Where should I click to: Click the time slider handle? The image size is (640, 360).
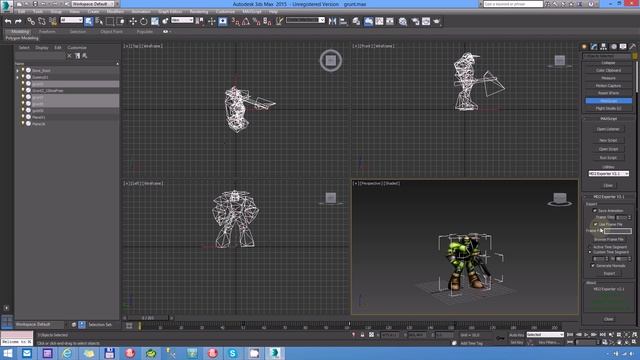[x=149, y=318]
